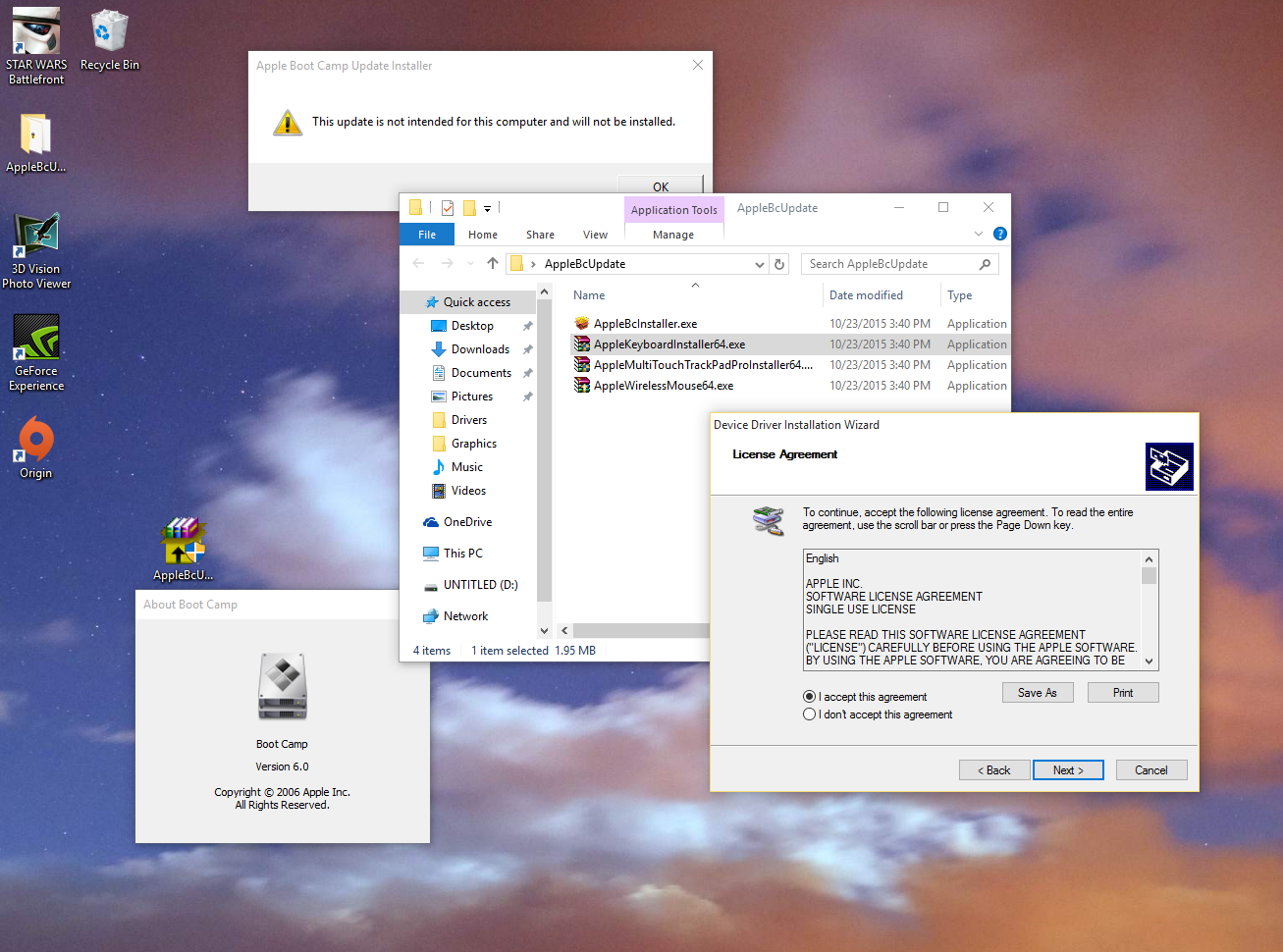Click the Application Tools contextual tab
Screen dimensions: 1283x952
674,209
